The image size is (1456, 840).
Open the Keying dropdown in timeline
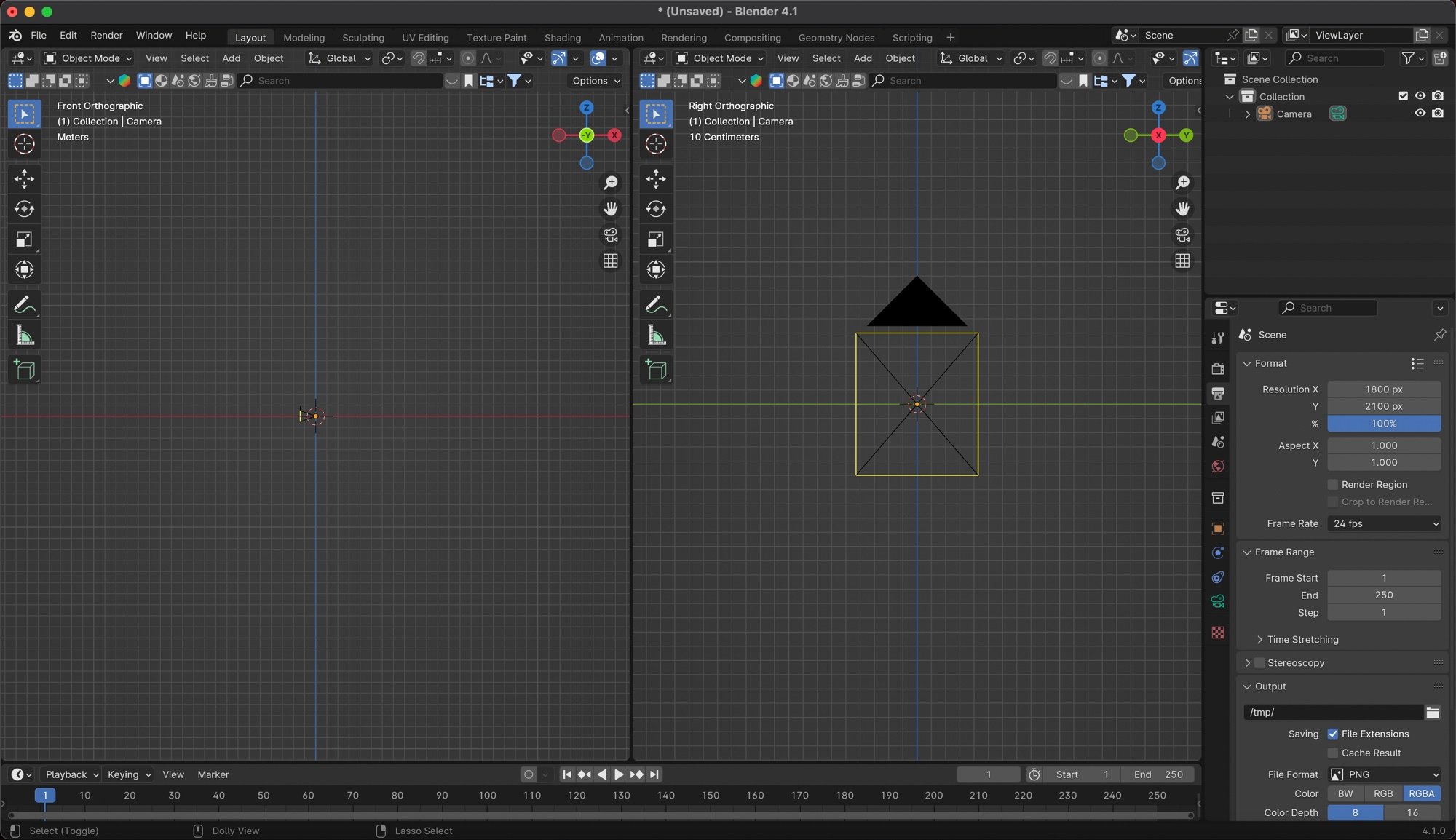pos(128,775)
